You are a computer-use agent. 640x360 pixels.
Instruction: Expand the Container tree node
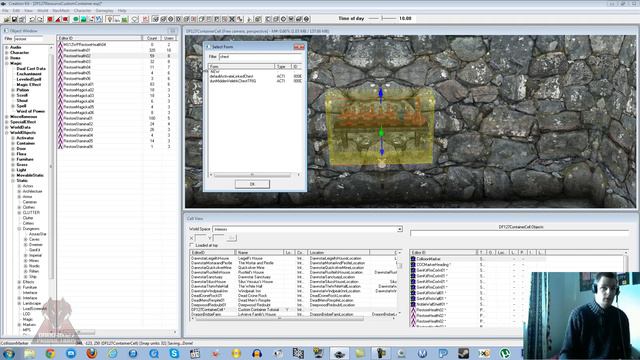13,143
